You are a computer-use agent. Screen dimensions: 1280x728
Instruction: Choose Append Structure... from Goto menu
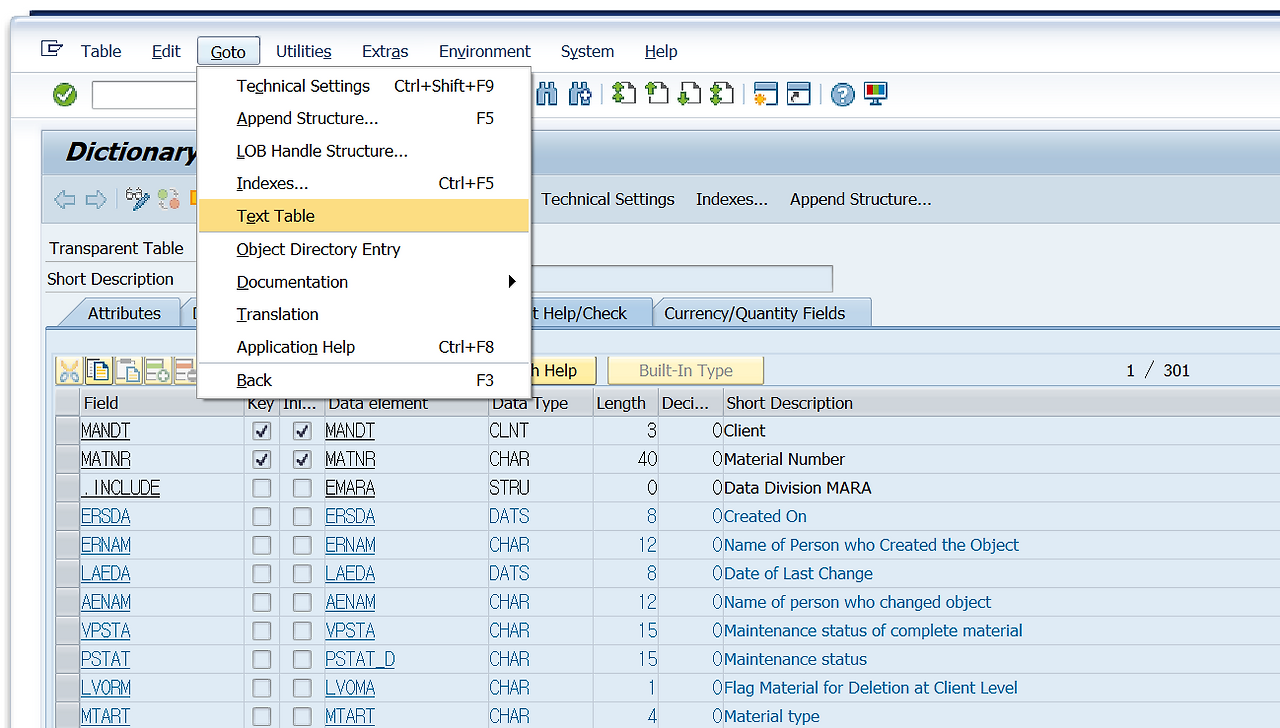[x=364, y=118]
